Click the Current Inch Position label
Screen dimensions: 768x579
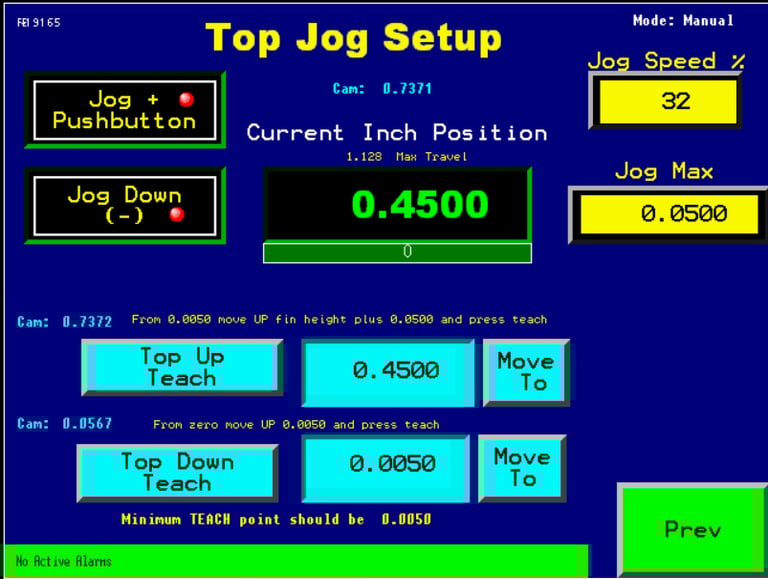(397, 133)
